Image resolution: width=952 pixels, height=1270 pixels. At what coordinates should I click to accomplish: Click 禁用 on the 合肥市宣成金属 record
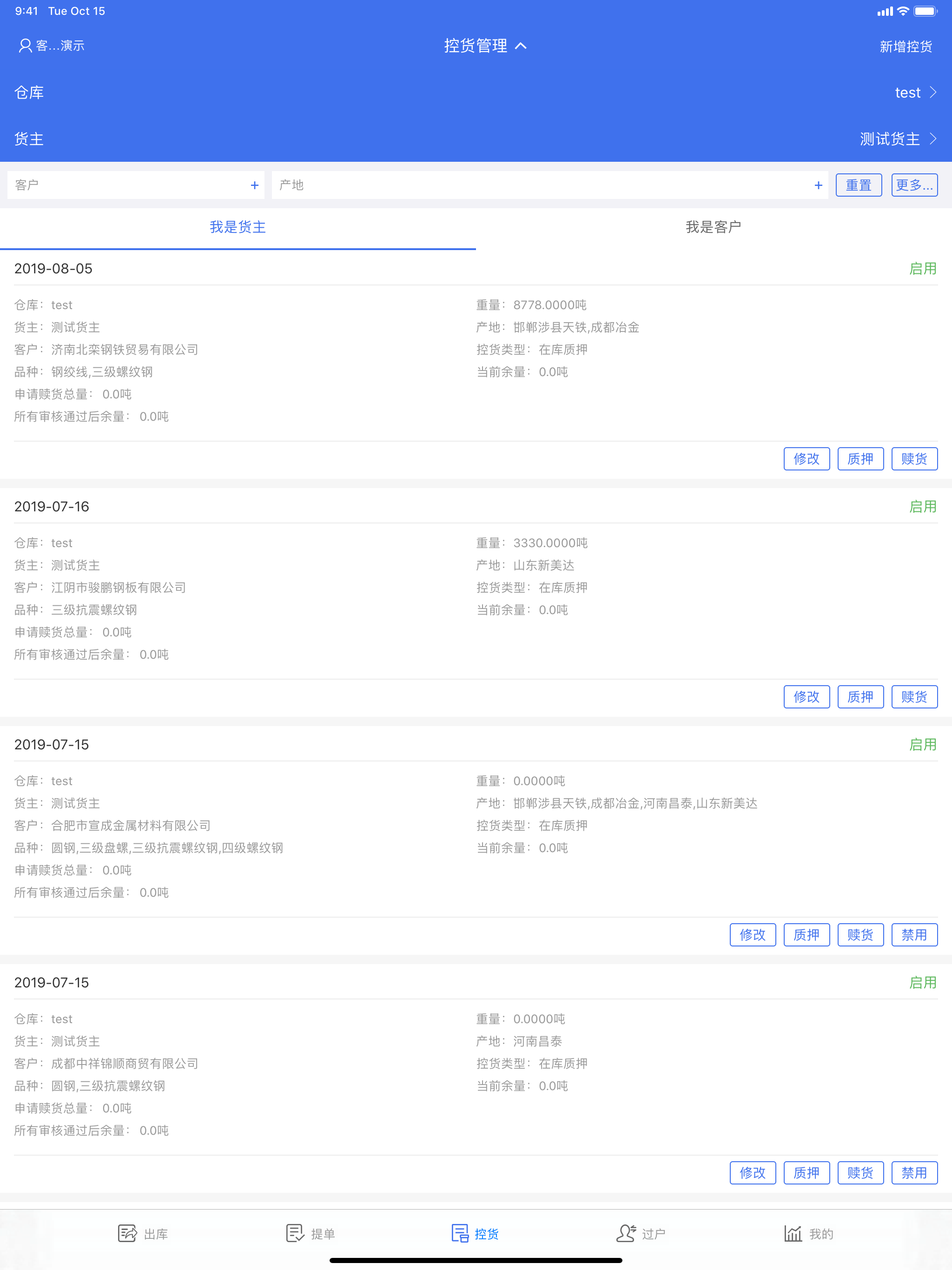point(914,935)
